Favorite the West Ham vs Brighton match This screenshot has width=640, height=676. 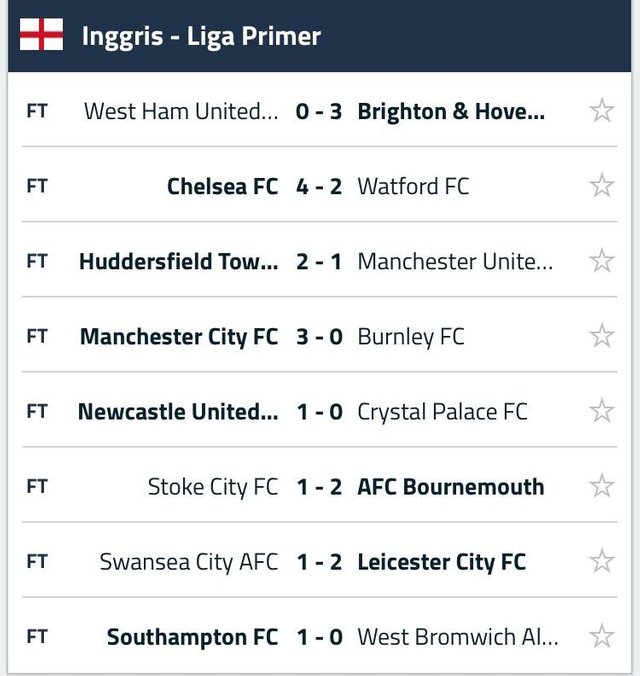[x=601, y=110]
